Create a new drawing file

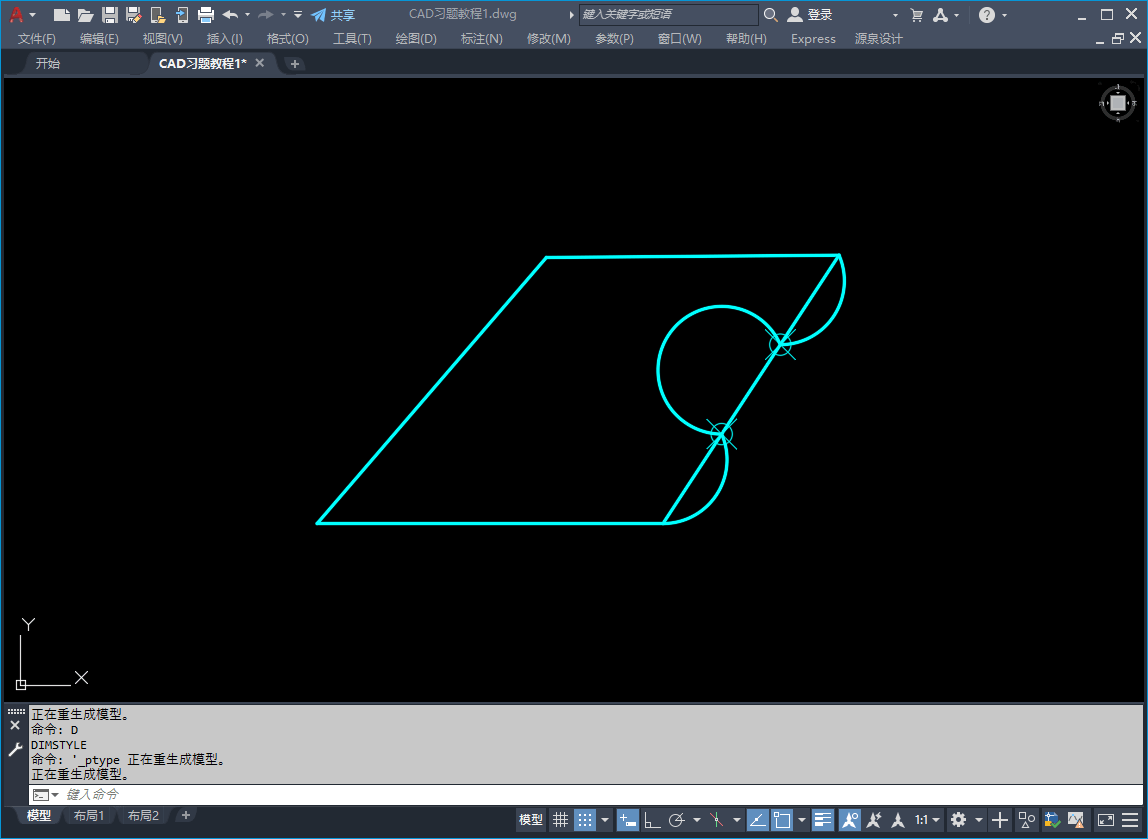[x=62, y=15]
